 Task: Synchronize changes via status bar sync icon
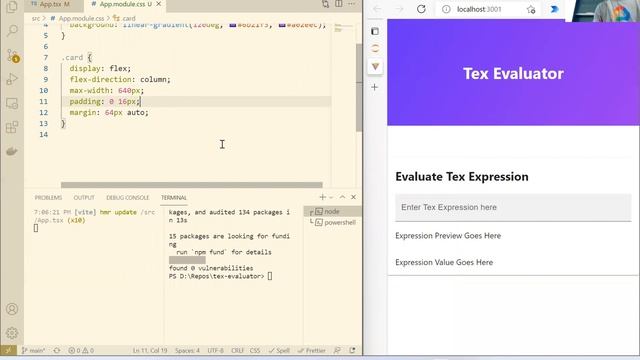pyautogui.click(x=57, y=350)
